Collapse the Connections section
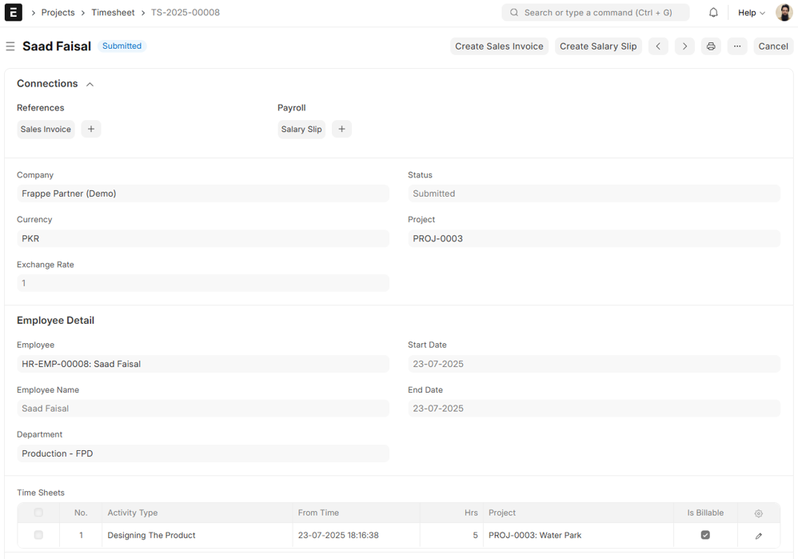The height and width of the screenshot is (559, 798). 90,84
